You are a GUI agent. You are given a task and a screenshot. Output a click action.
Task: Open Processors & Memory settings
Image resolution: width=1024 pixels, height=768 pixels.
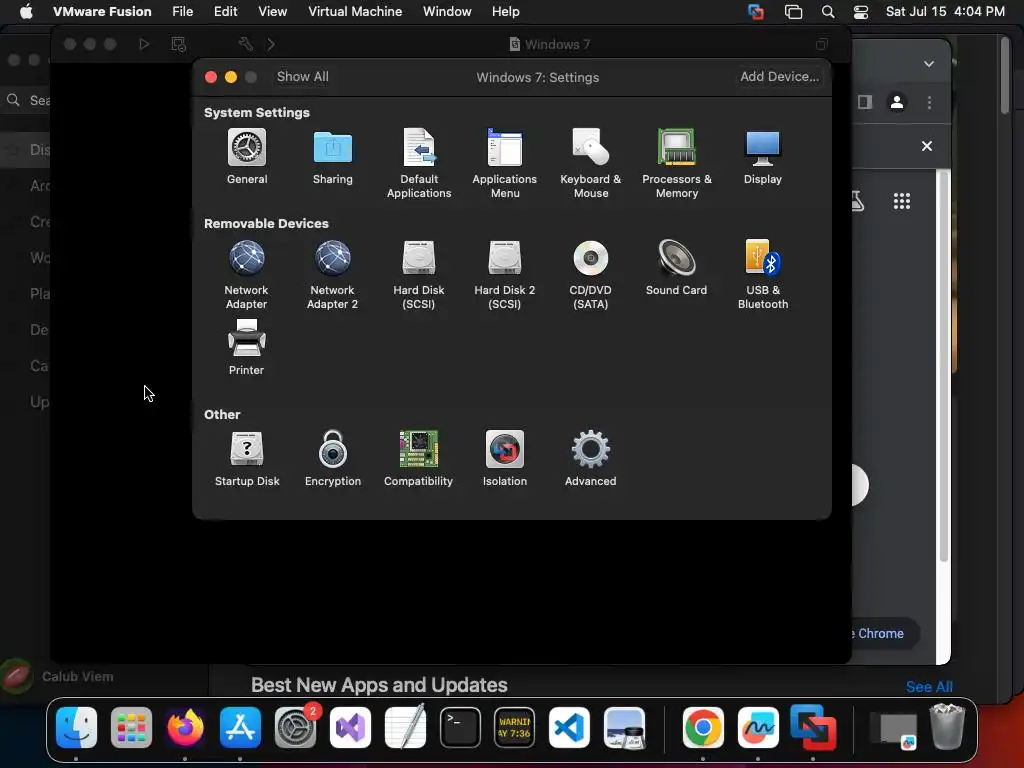(677, 163)
